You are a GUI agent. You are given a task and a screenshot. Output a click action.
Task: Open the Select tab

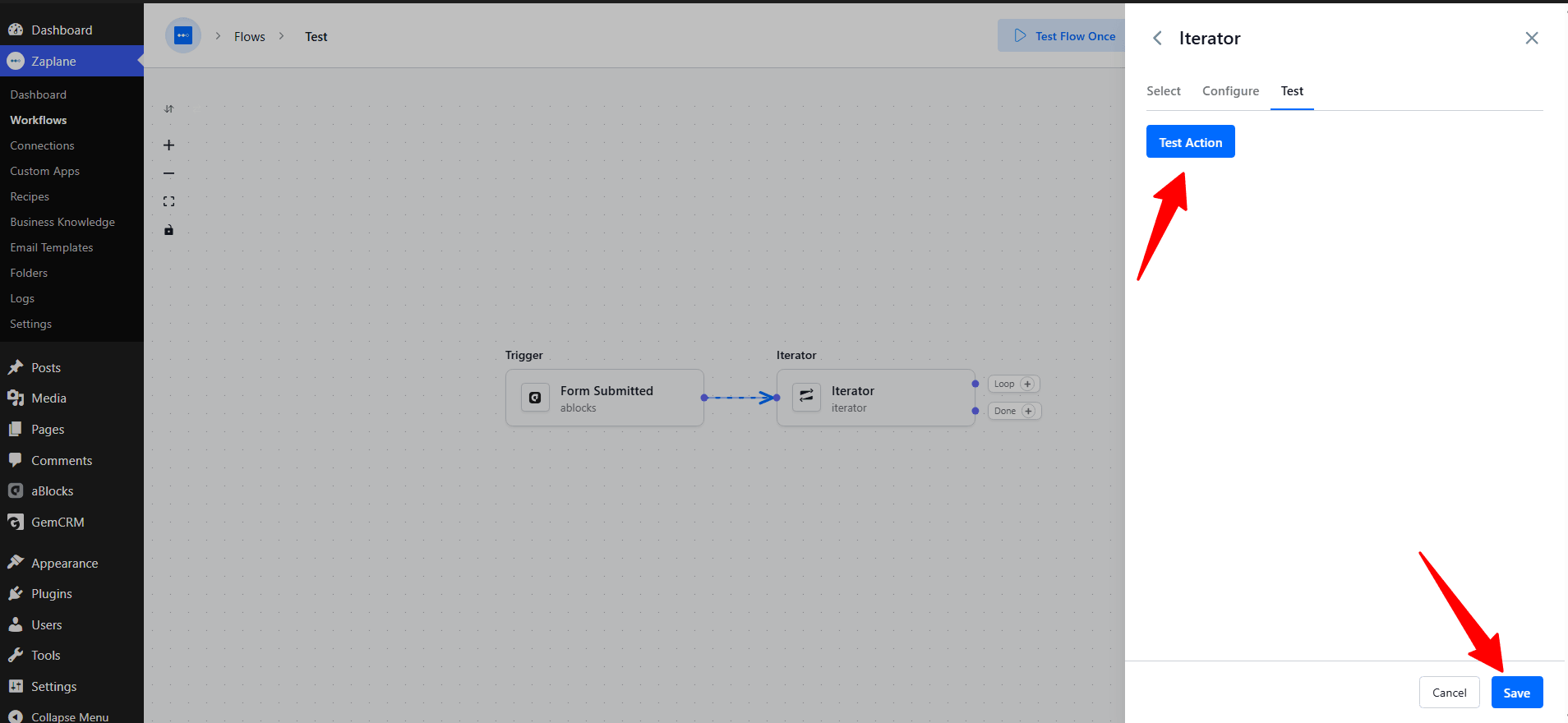(x=1164, y=91)
